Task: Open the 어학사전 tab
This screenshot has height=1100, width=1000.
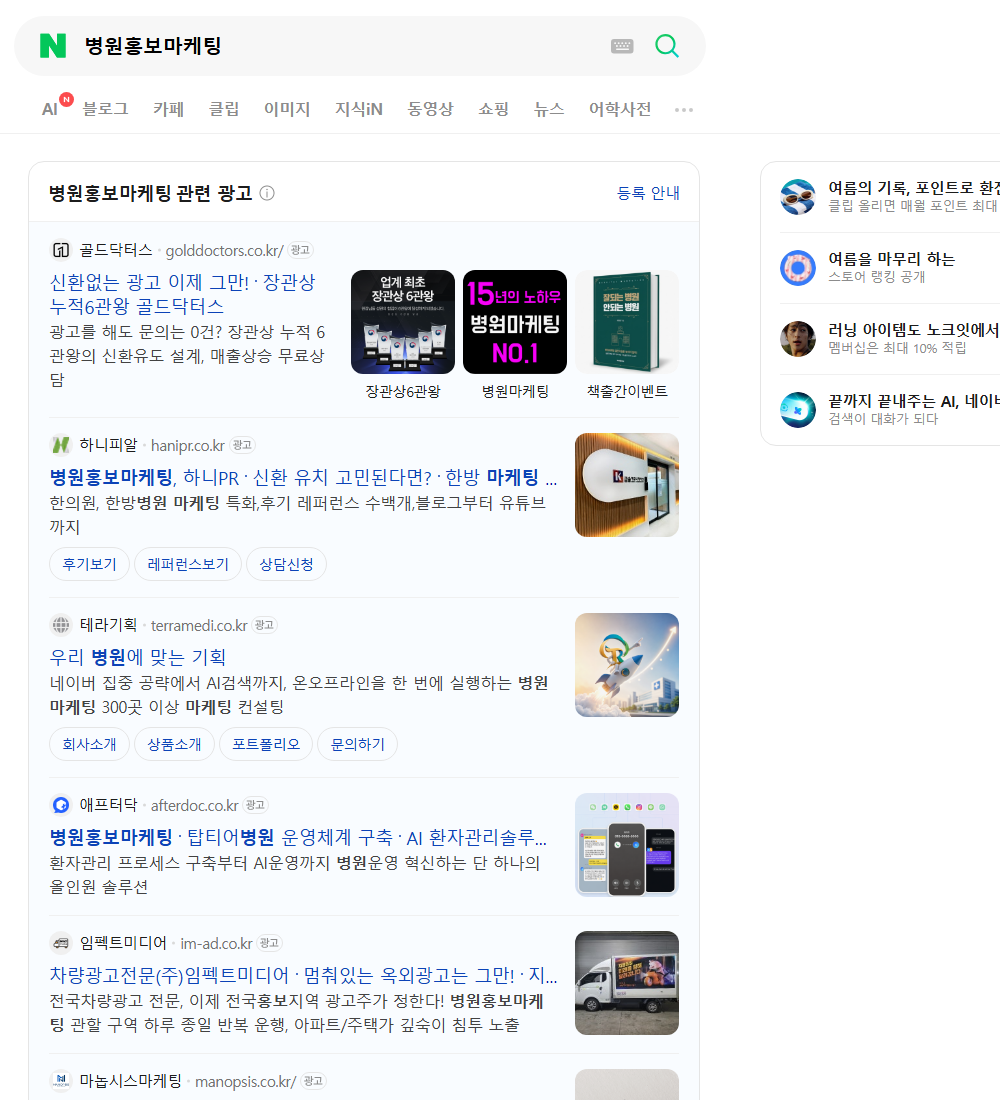Action: coord(620,109)
